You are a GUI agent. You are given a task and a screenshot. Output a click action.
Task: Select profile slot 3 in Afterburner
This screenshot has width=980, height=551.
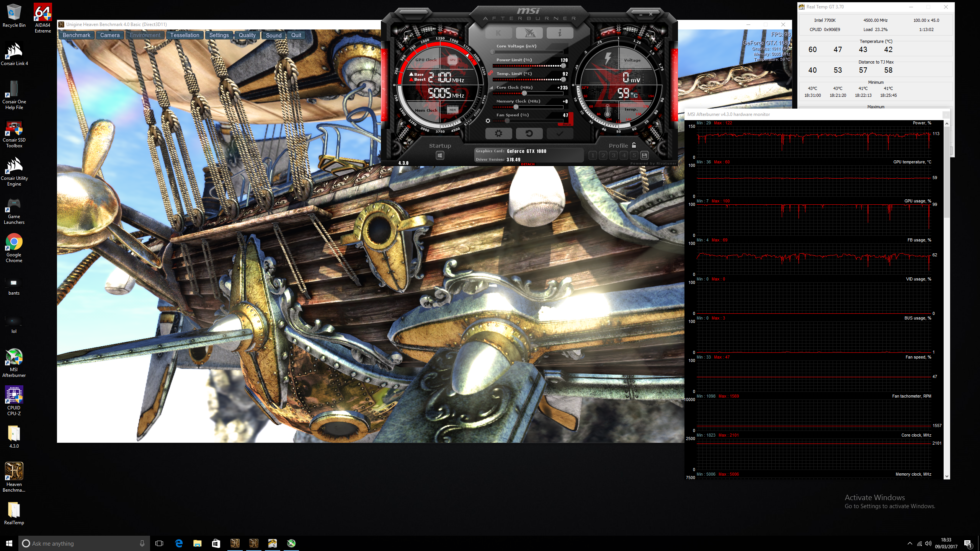click(613, 155)
